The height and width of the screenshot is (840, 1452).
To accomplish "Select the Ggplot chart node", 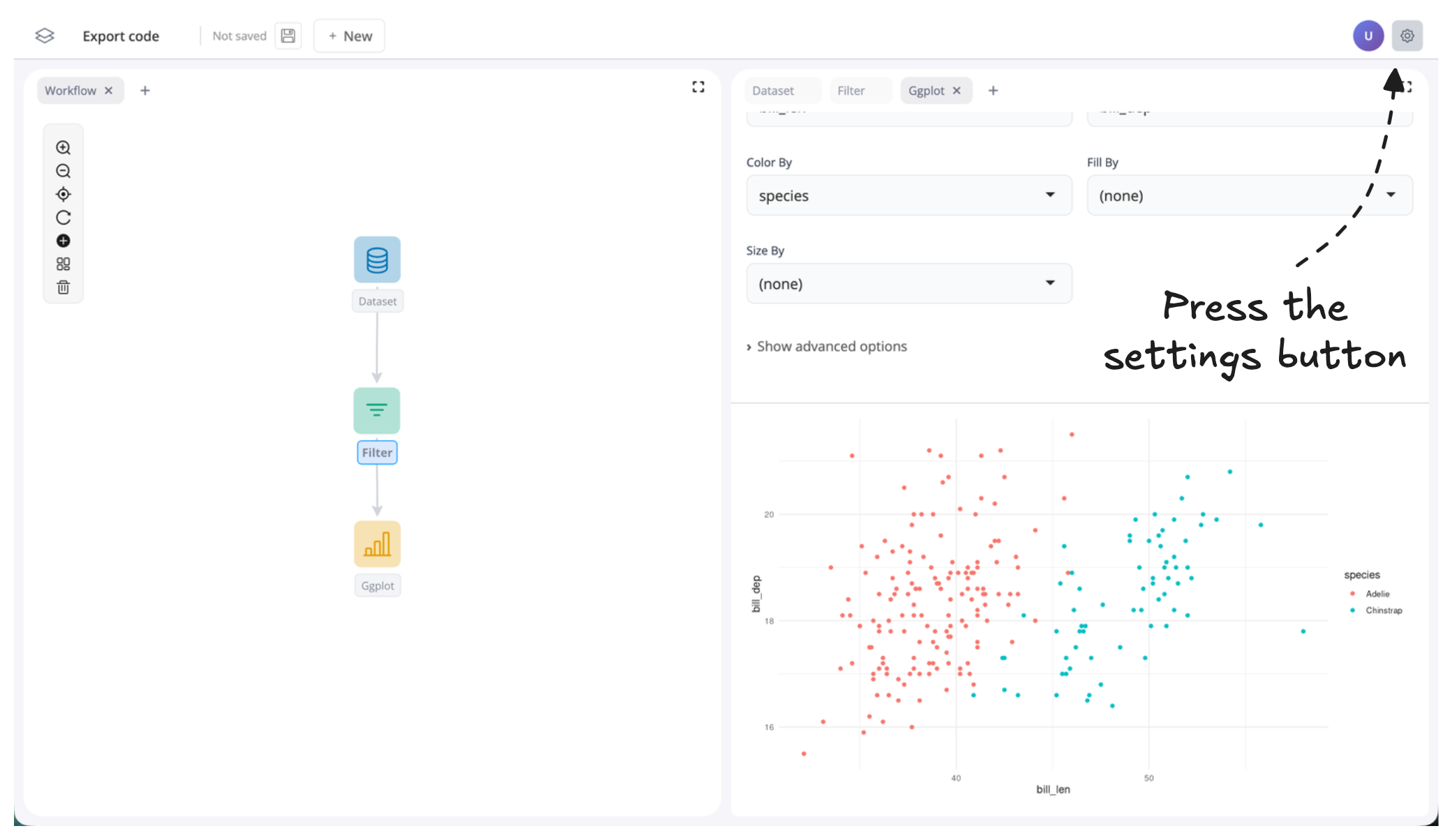I will click(377, 543).
